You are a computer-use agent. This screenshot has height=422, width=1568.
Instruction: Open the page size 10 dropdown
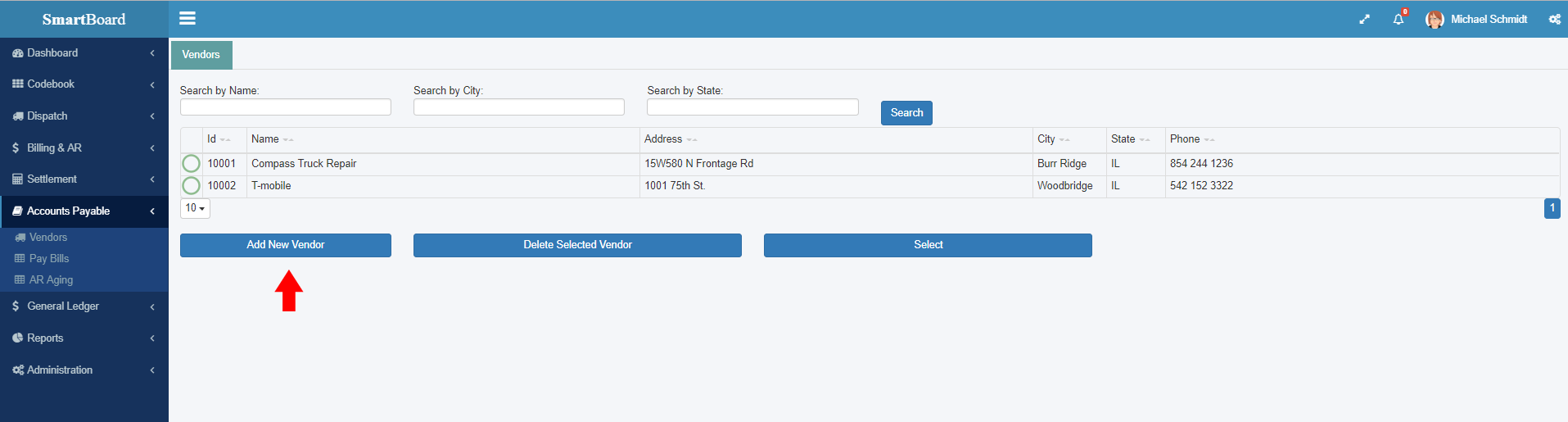195,208
